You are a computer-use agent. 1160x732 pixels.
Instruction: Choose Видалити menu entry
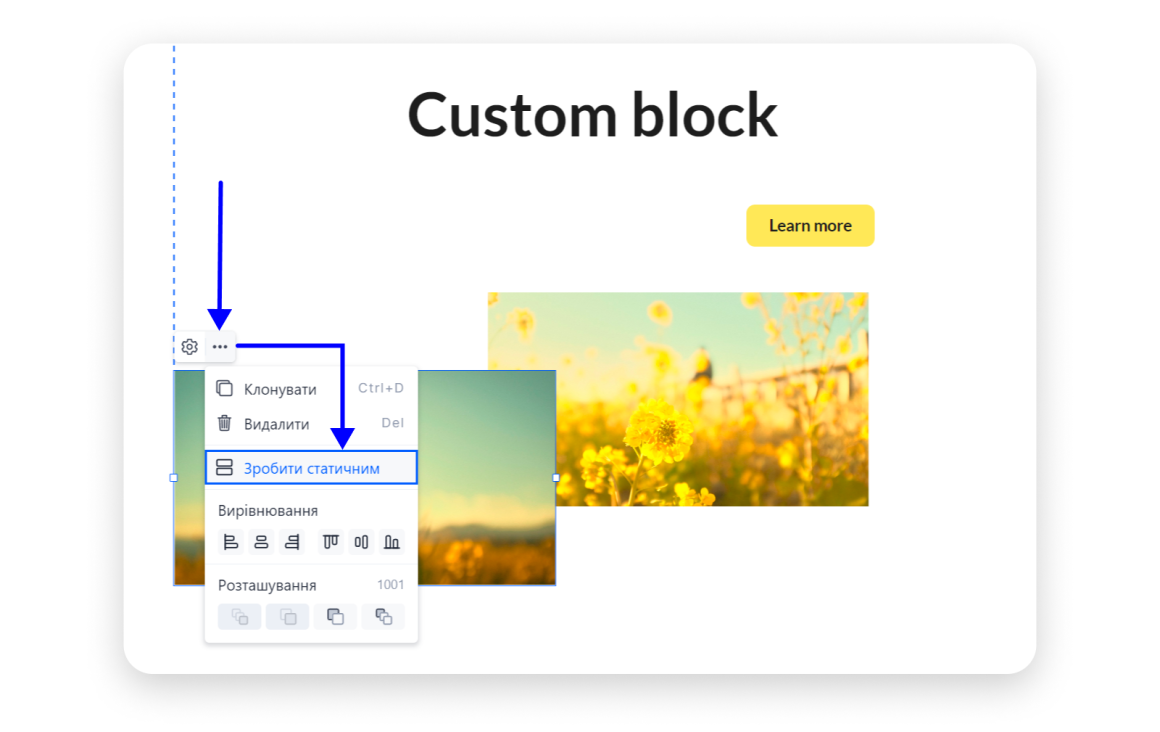pos(276,424)
